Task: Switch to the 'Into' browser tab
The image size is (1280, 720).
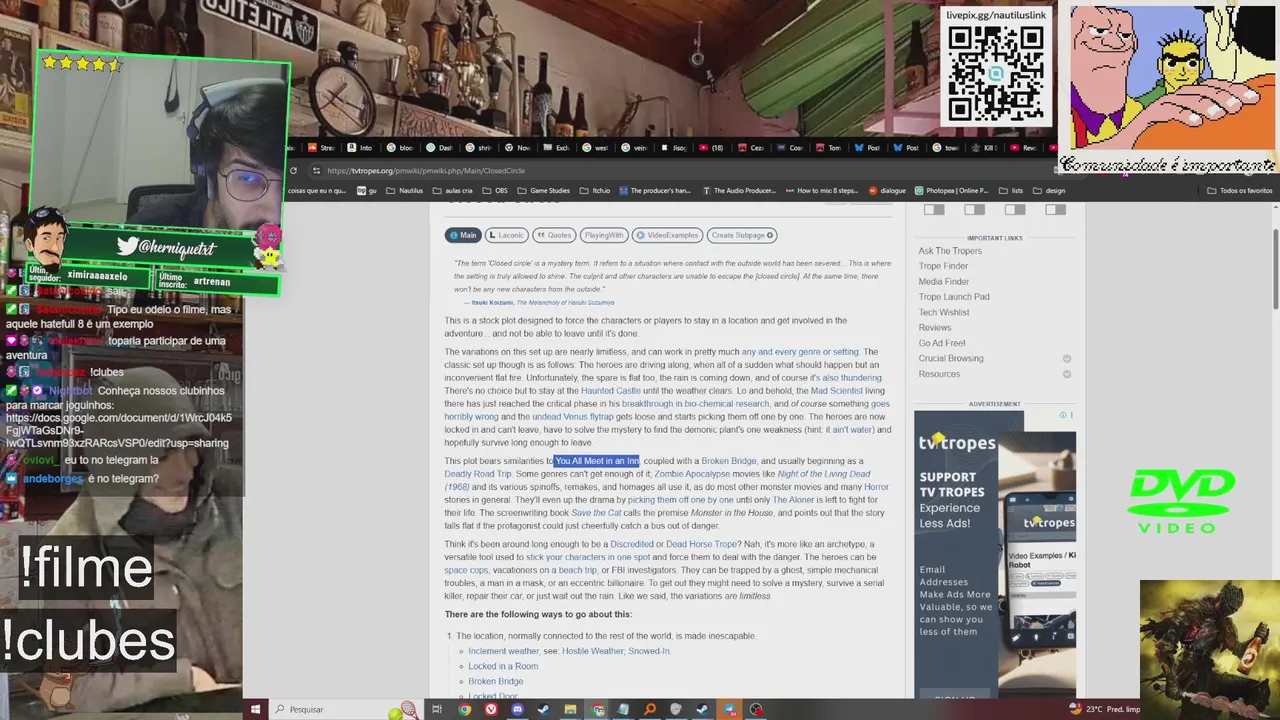Action: [359, 148]
